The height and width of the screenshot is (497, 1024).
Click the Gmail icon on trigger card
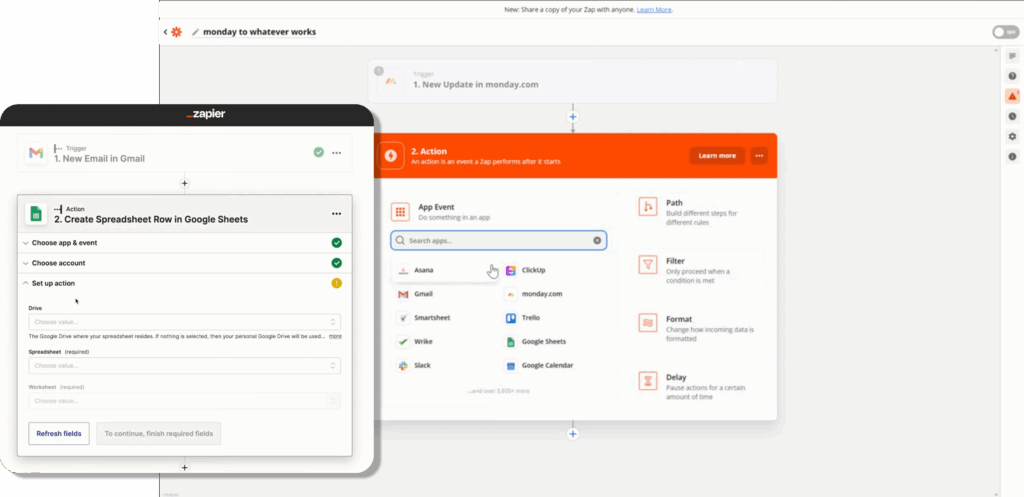point(36,153)
